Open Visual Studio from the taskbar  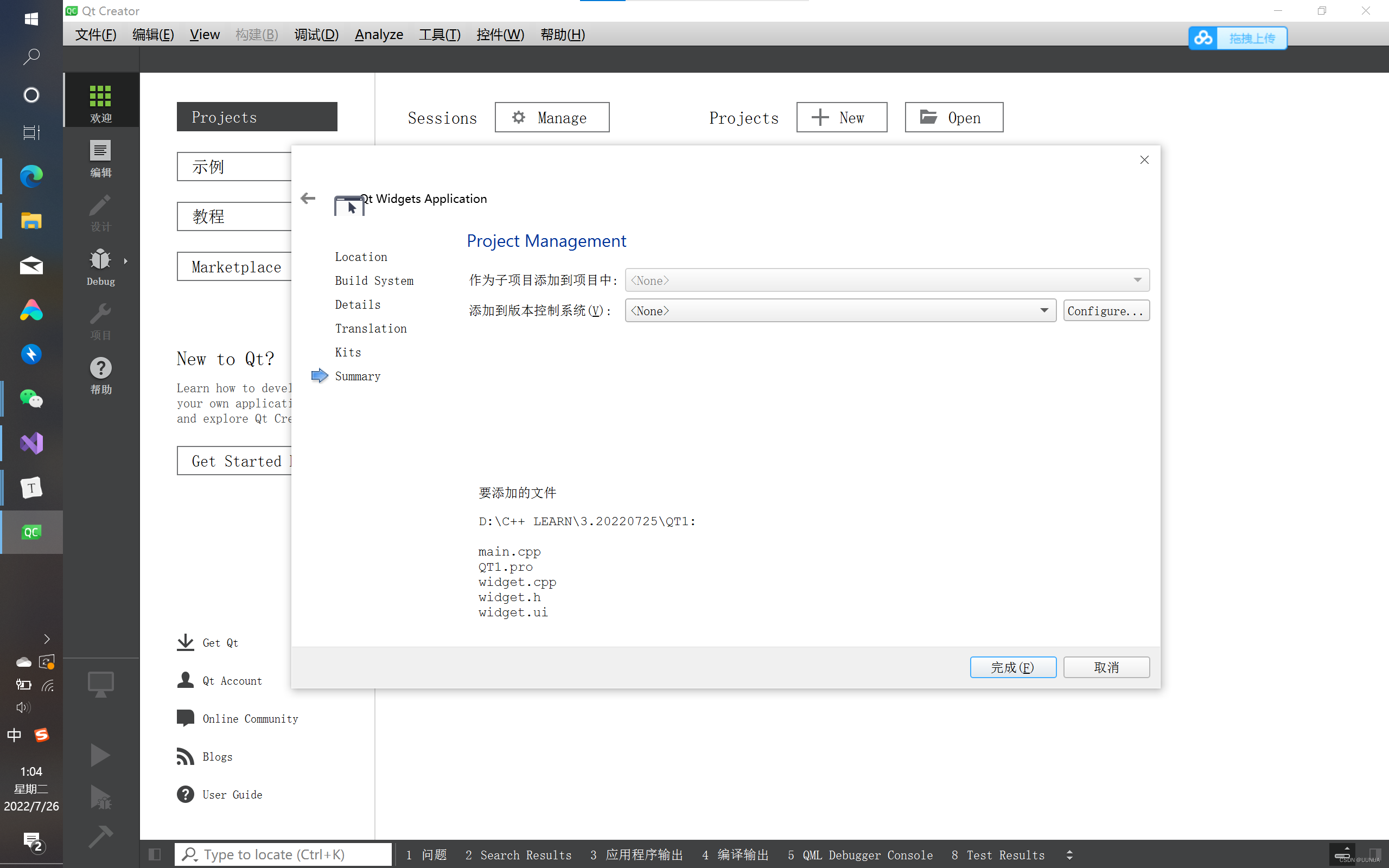[31, 443]
